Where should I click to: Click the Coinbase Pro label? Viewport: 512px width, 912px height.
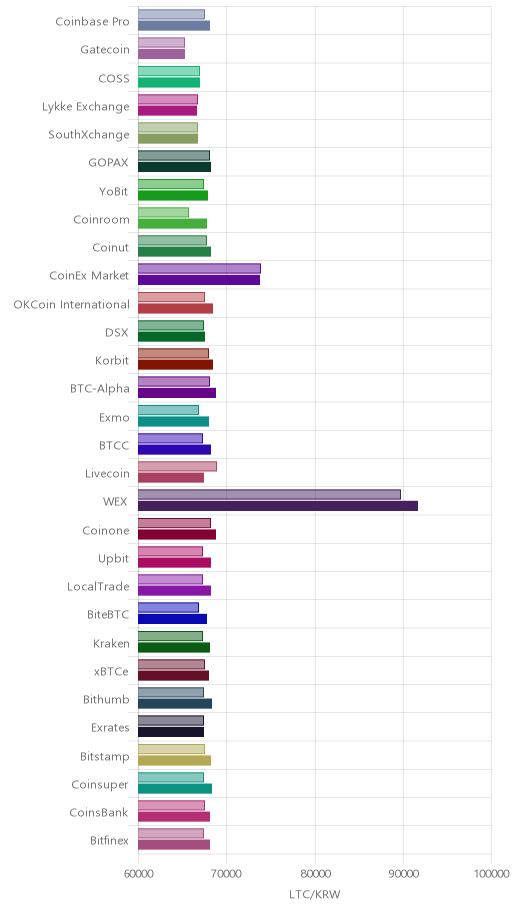[x=92, y=22]
